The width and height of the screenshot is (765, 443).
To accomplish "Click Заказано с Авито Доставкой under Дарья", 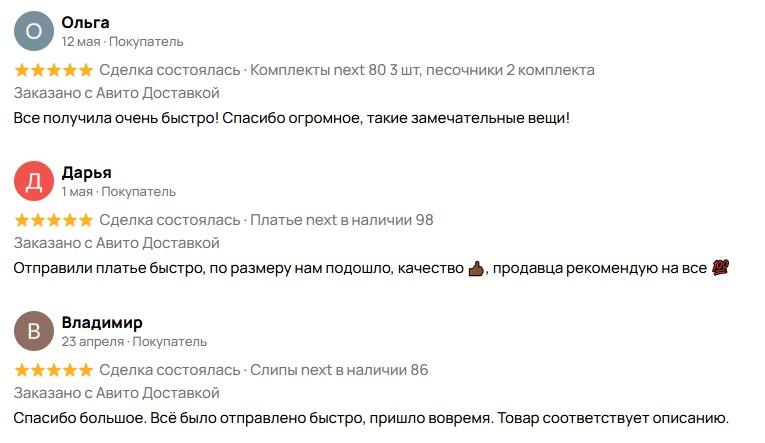I will tap(117, 243).
